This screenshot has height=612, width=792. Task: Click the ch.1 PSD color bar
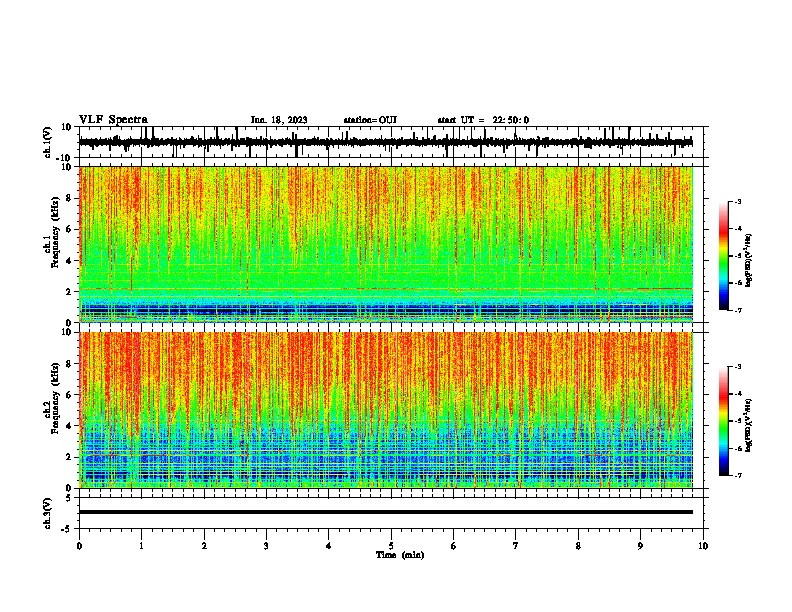724,256
